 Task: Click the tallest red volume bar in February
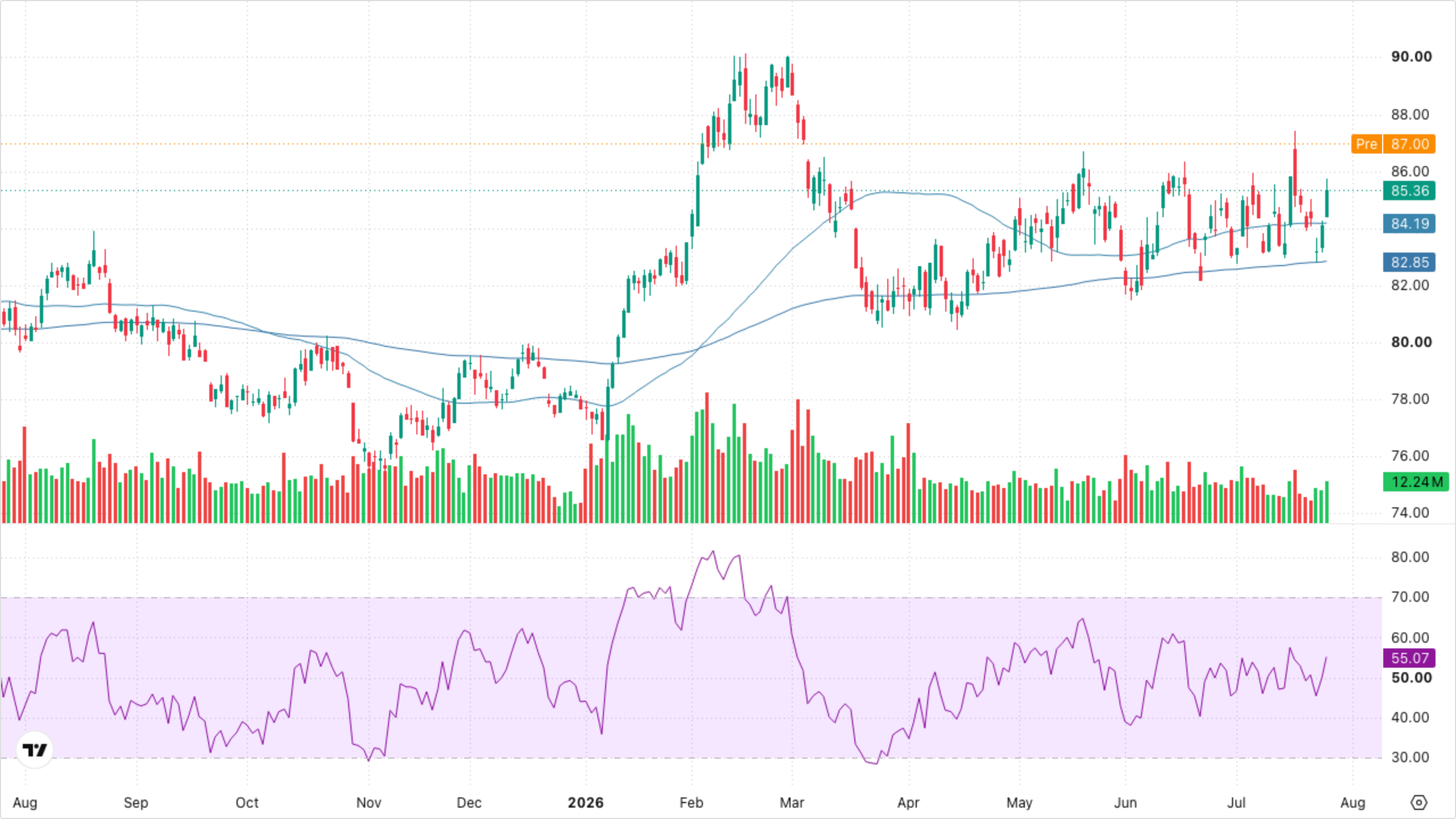pyautogui.click(x=707, y=457)
